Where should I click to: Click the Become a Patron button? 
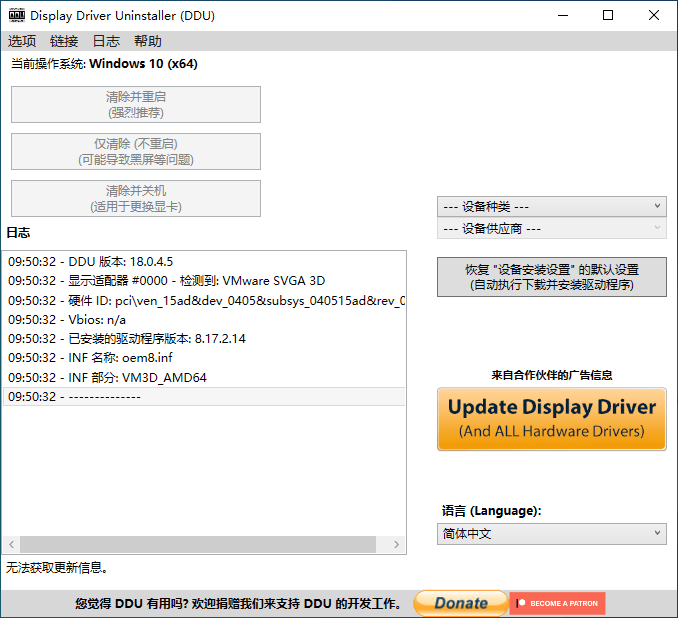pyautogui.click(x=558, y=603)
